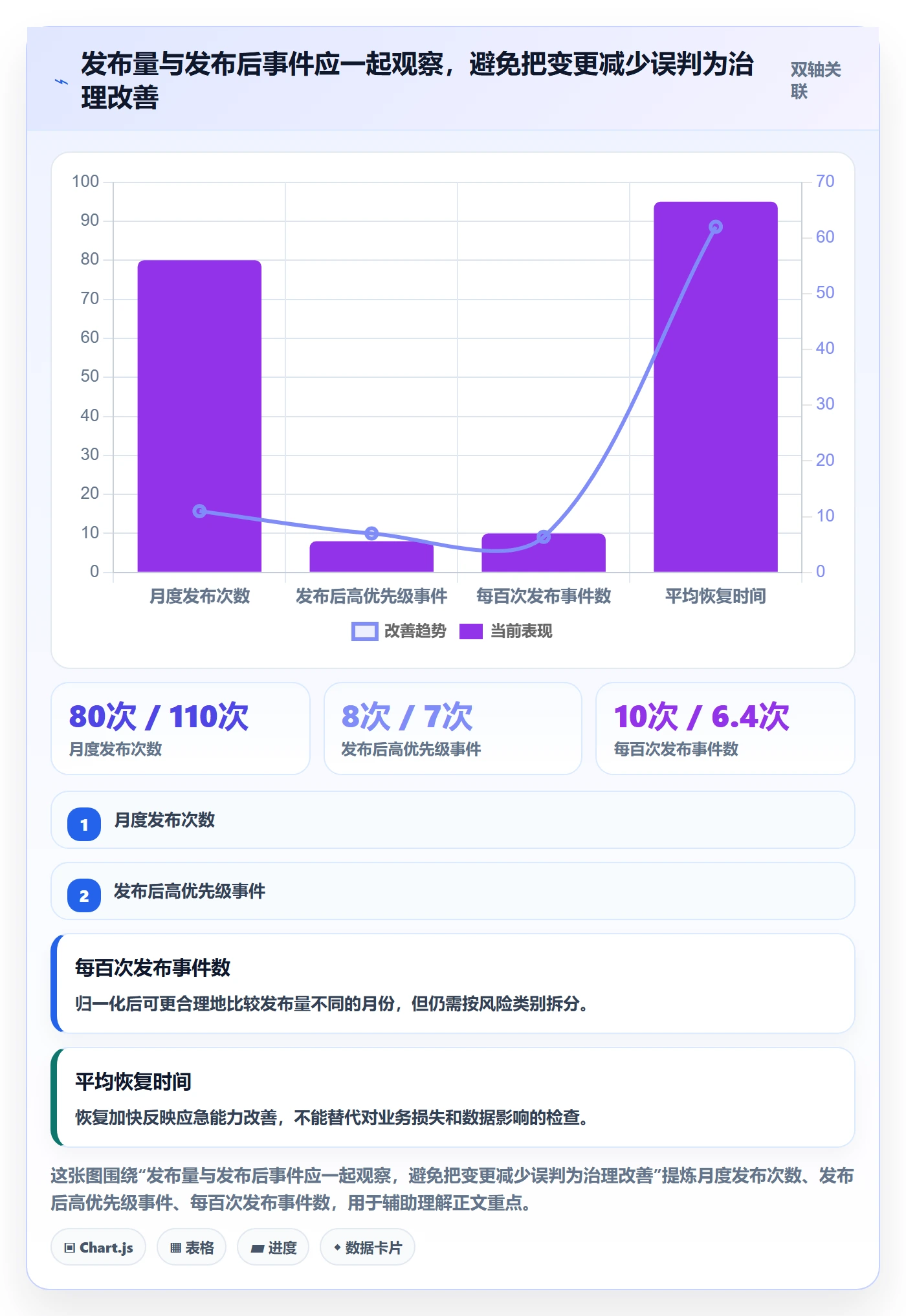Click the 平均恢复时间 tall purple bar

pyautogui.click(x=716, y=387)
